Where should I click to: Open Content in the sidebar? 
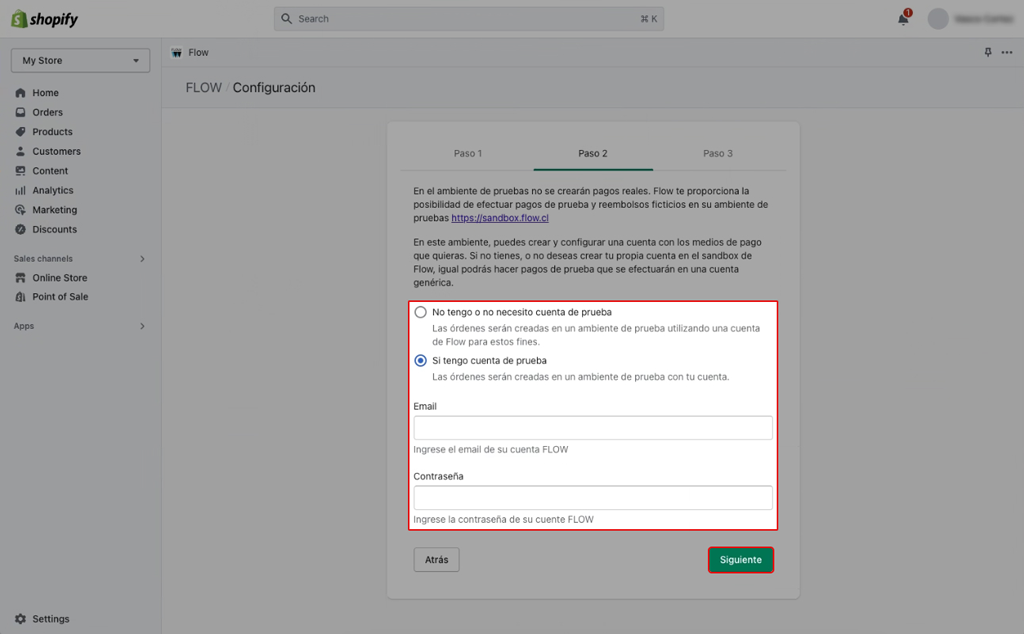[50, 171]
